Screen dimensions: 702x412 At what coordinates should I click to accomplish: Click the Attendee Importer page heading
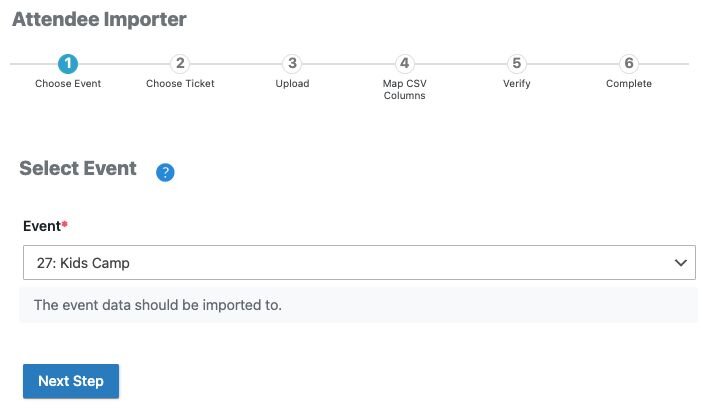99,19
